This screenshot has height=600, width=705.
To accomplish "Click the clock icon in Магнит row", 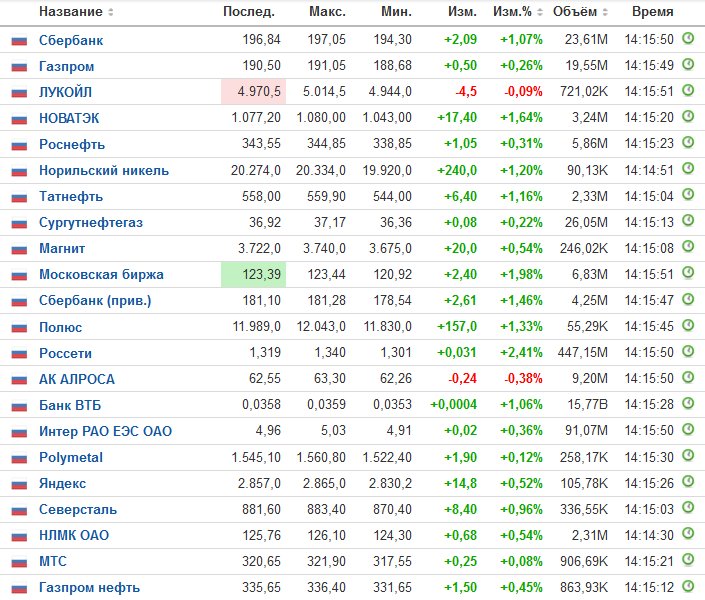I will [x=688, y=247].
